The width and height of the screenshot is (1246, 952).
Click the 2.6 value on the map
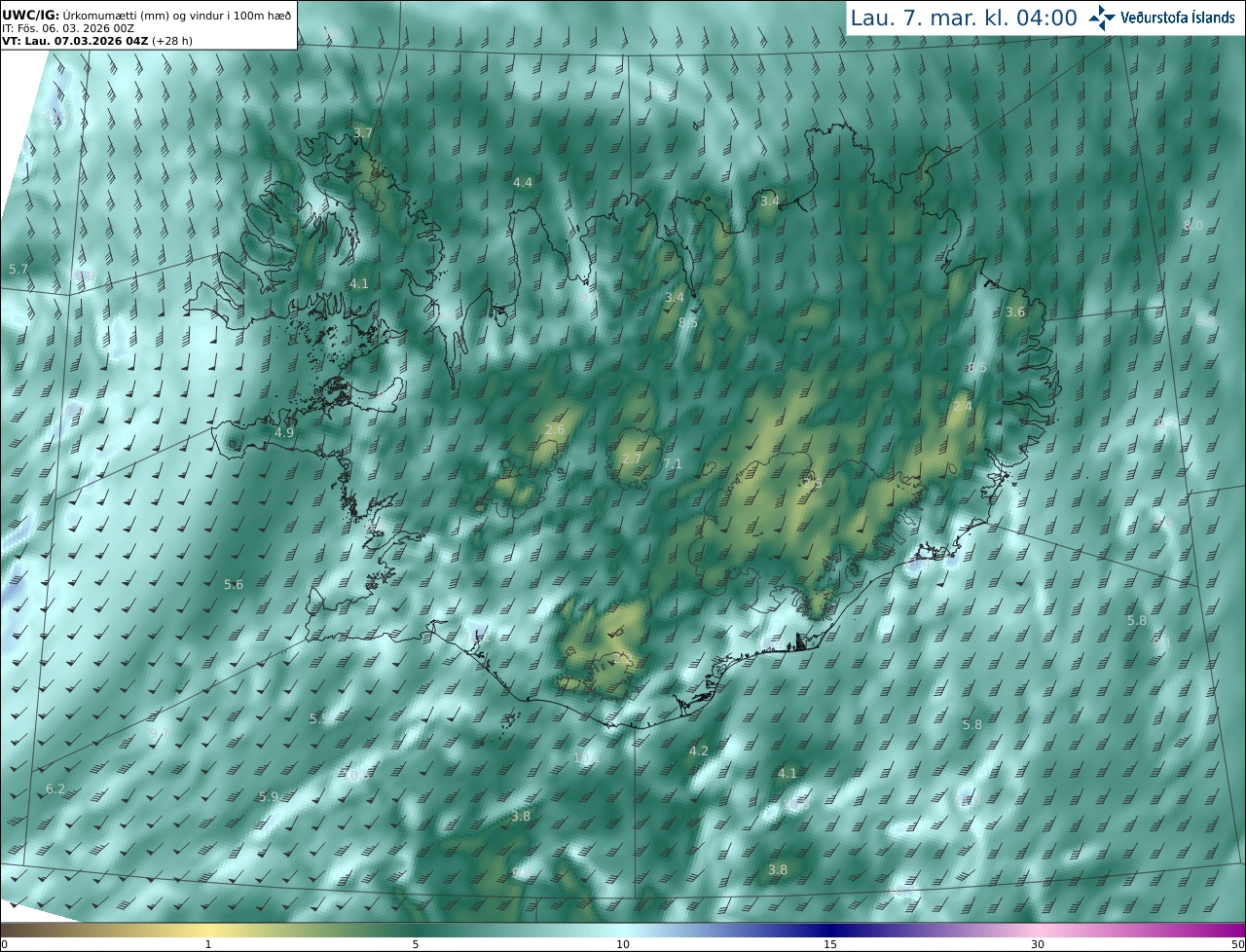click(555, 430)
